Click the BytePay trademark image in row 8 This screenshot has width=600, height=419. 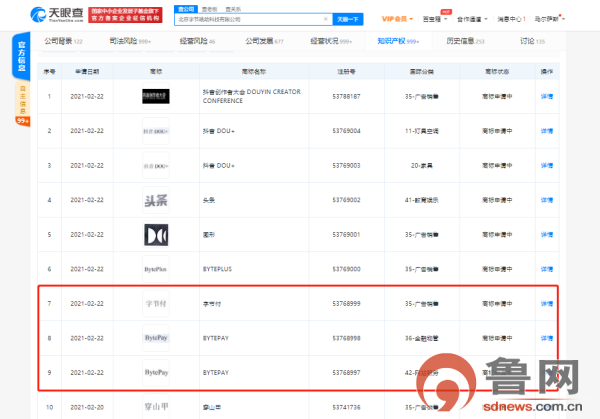tap(156, 338)
